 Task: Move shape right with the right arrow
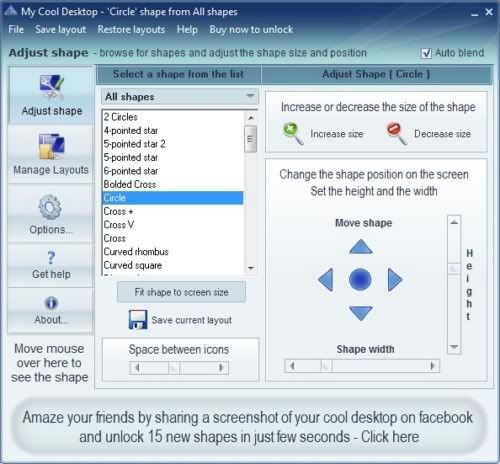(395, 279)
